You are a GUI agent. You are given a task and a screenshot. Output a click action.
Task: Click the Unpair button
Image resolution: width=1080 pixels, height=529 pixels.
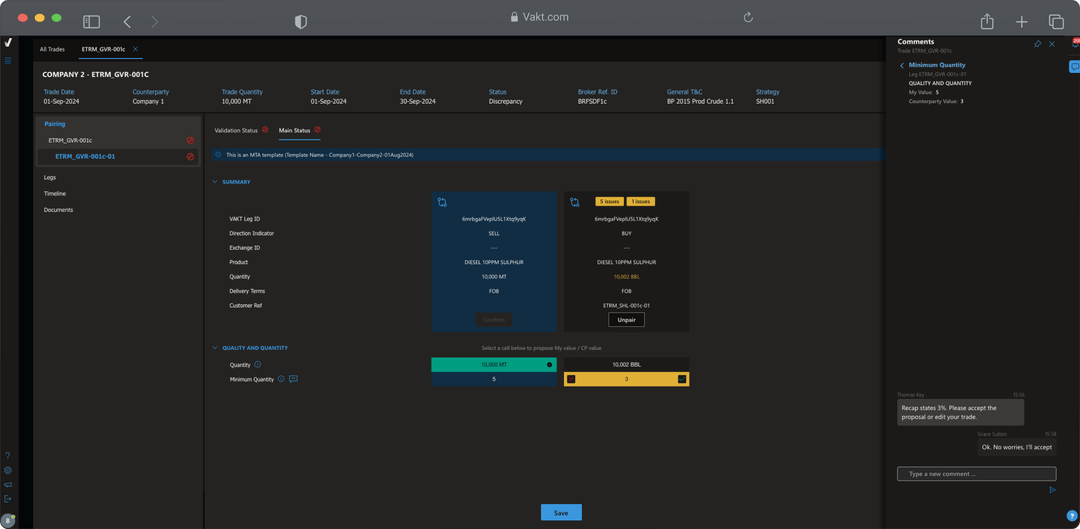(x=626, y=320)
